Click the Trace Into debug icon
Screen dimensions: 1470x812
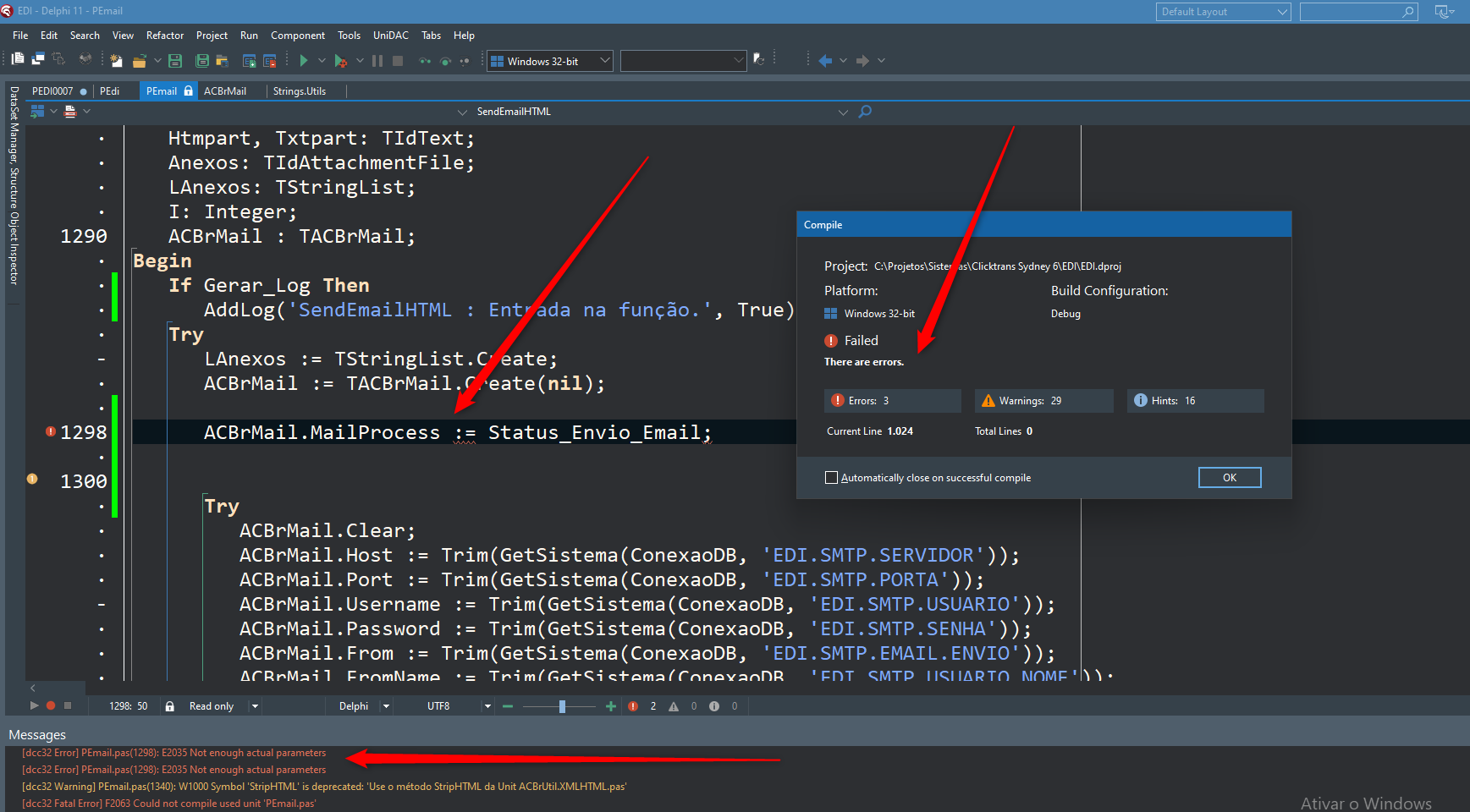pyautogui.click(x=425, y=61)
